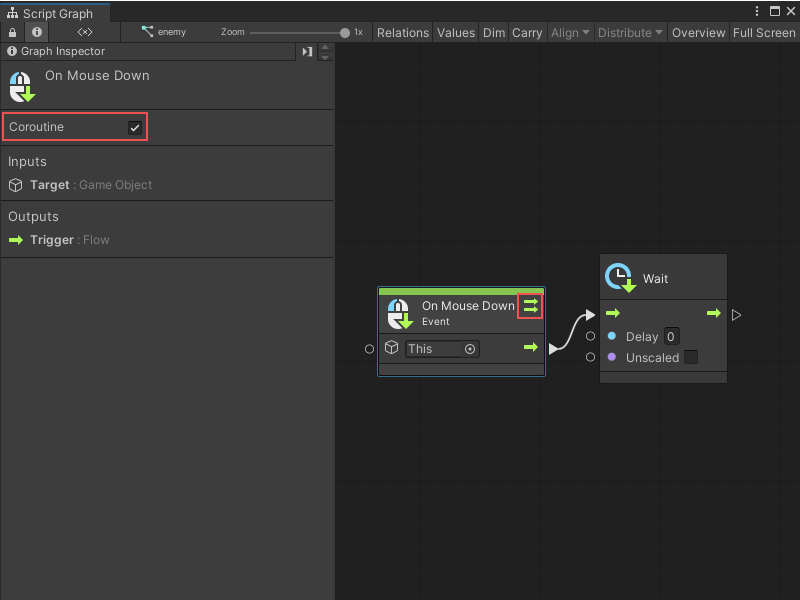The image size is (800, 600).
Task: Click the Wait node's clock icon
Action: 618,277
